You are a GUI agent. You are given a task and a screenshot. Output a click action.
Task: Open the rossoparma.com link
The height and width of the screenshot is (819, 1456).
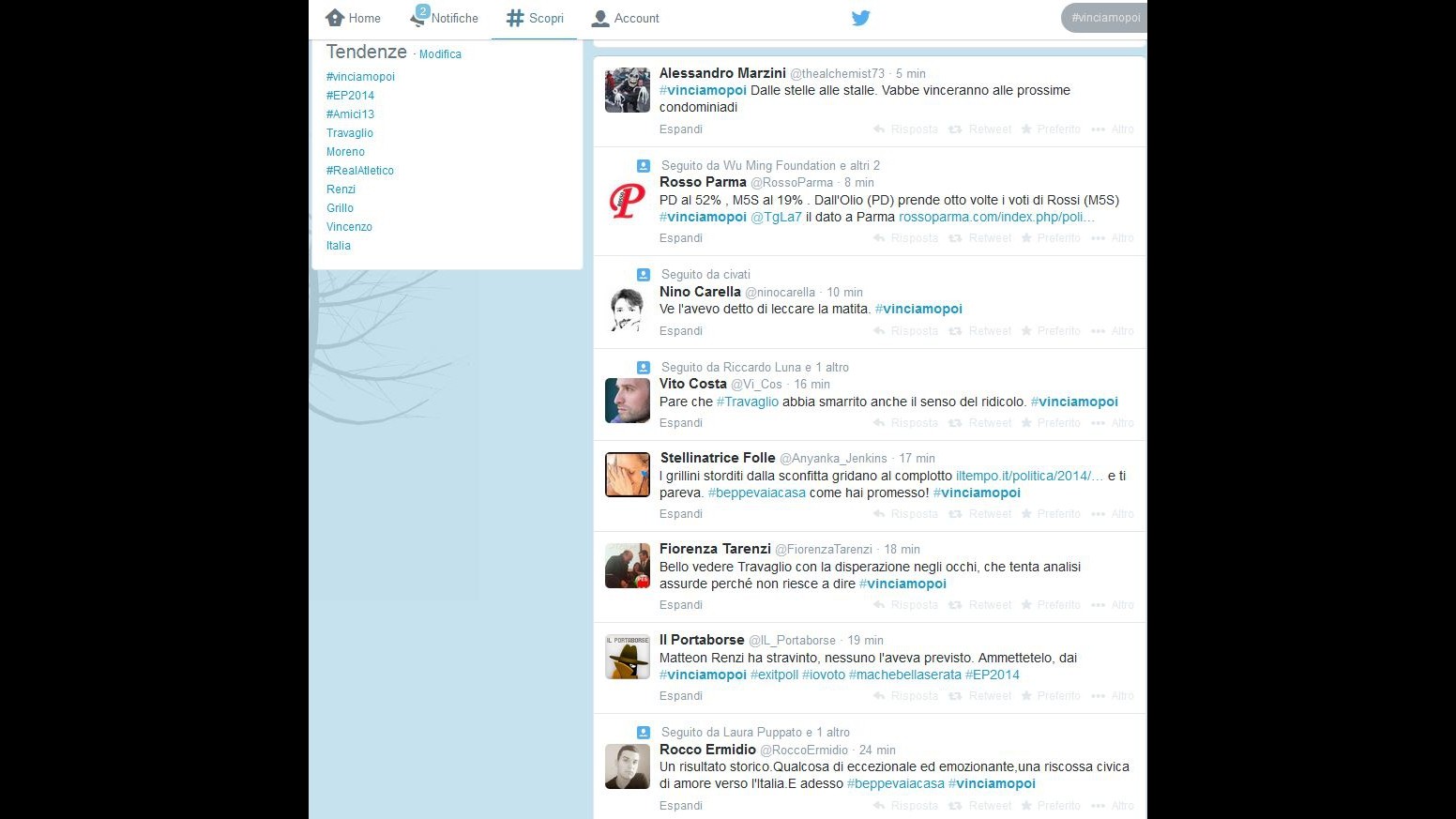tap(996, 218)
